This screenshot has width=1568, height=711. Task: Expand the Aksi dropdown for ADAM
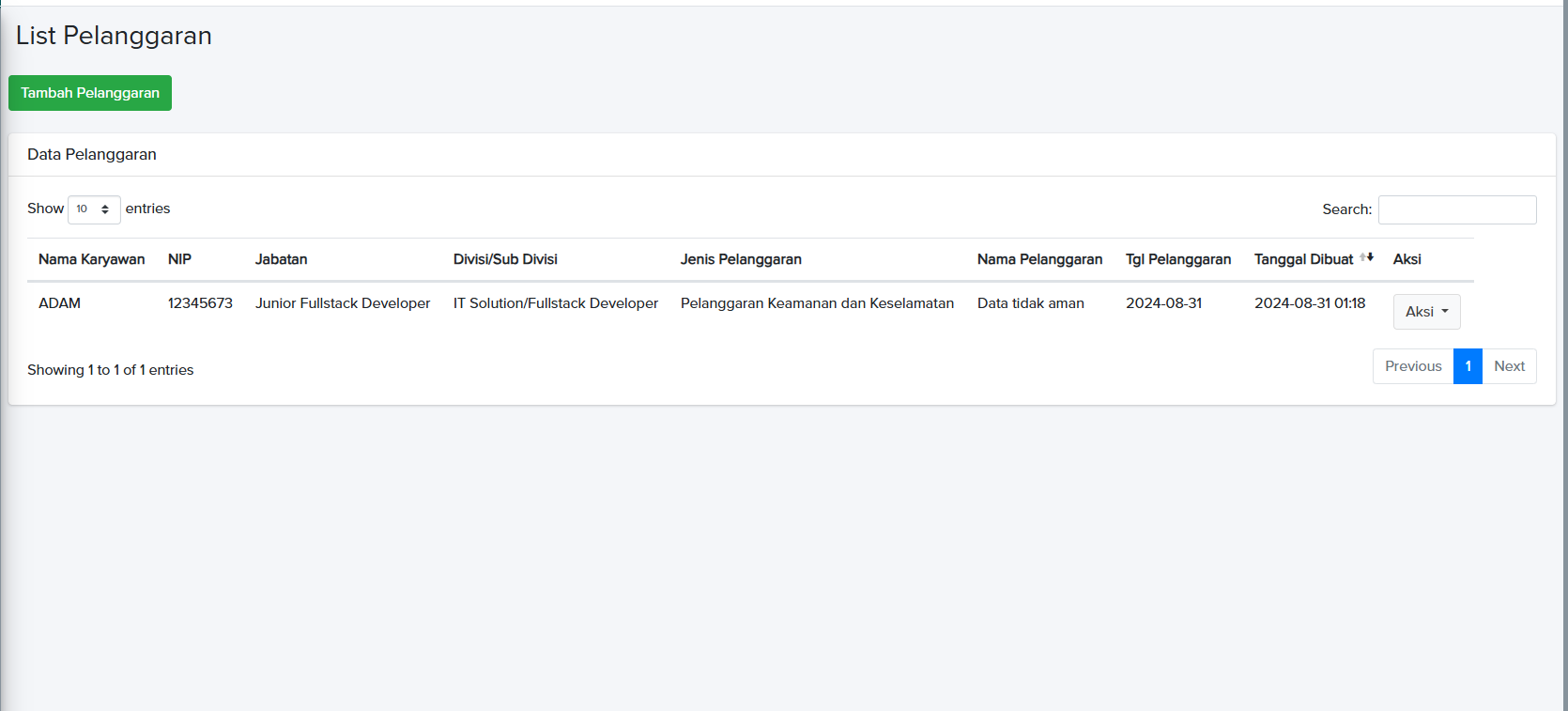[1426, 312]
